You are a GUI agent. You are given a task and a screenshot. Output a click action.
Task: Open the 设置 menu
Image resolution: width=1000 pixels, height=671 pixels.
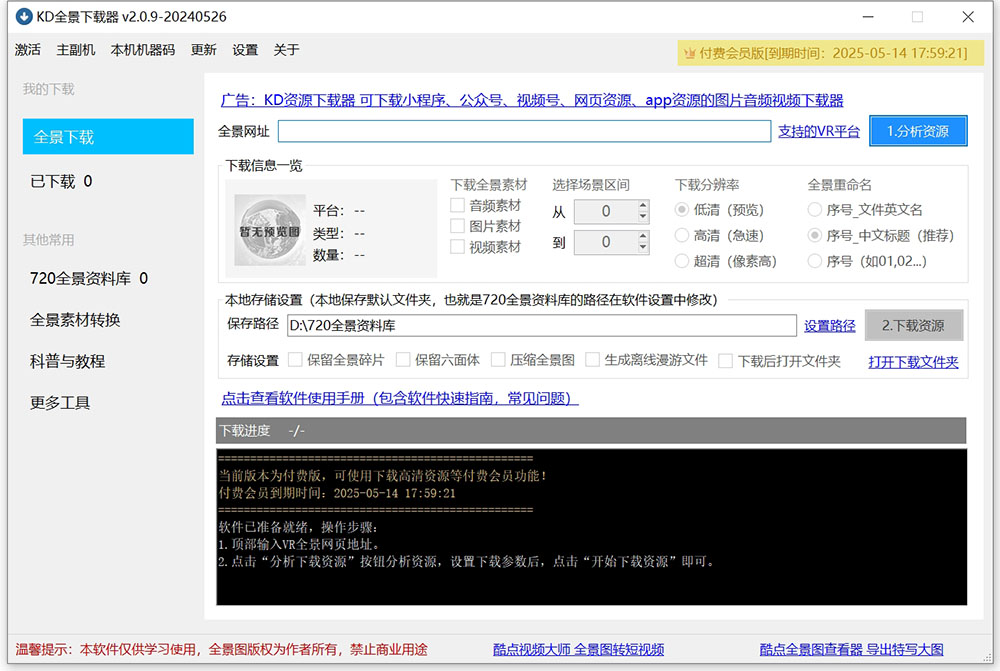click(245, 50)
